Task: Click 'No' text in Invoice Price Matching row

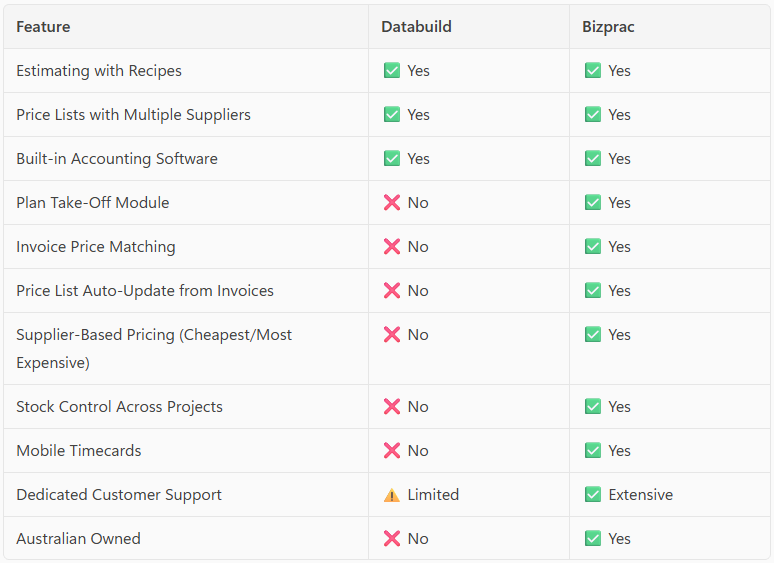Action: pyautogui.click(x=418, y=247)
